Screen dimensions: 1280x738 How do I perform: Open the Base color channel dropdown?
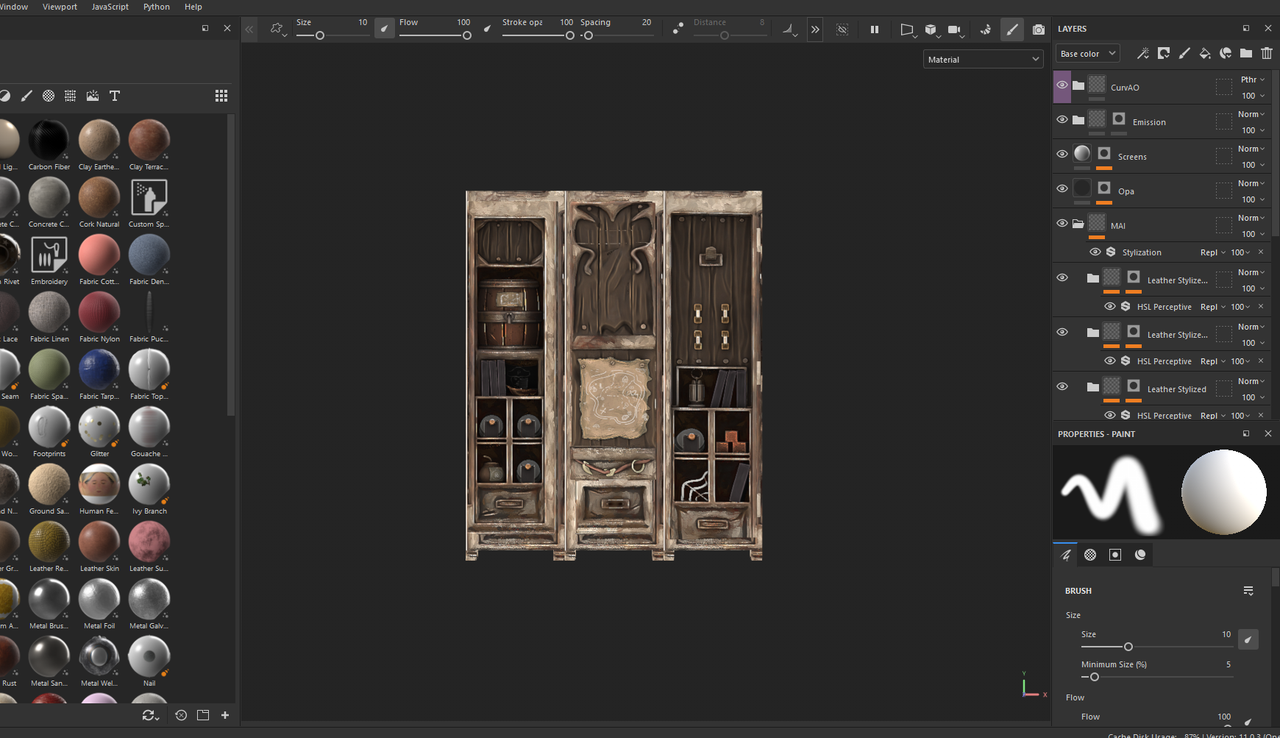1088,54
